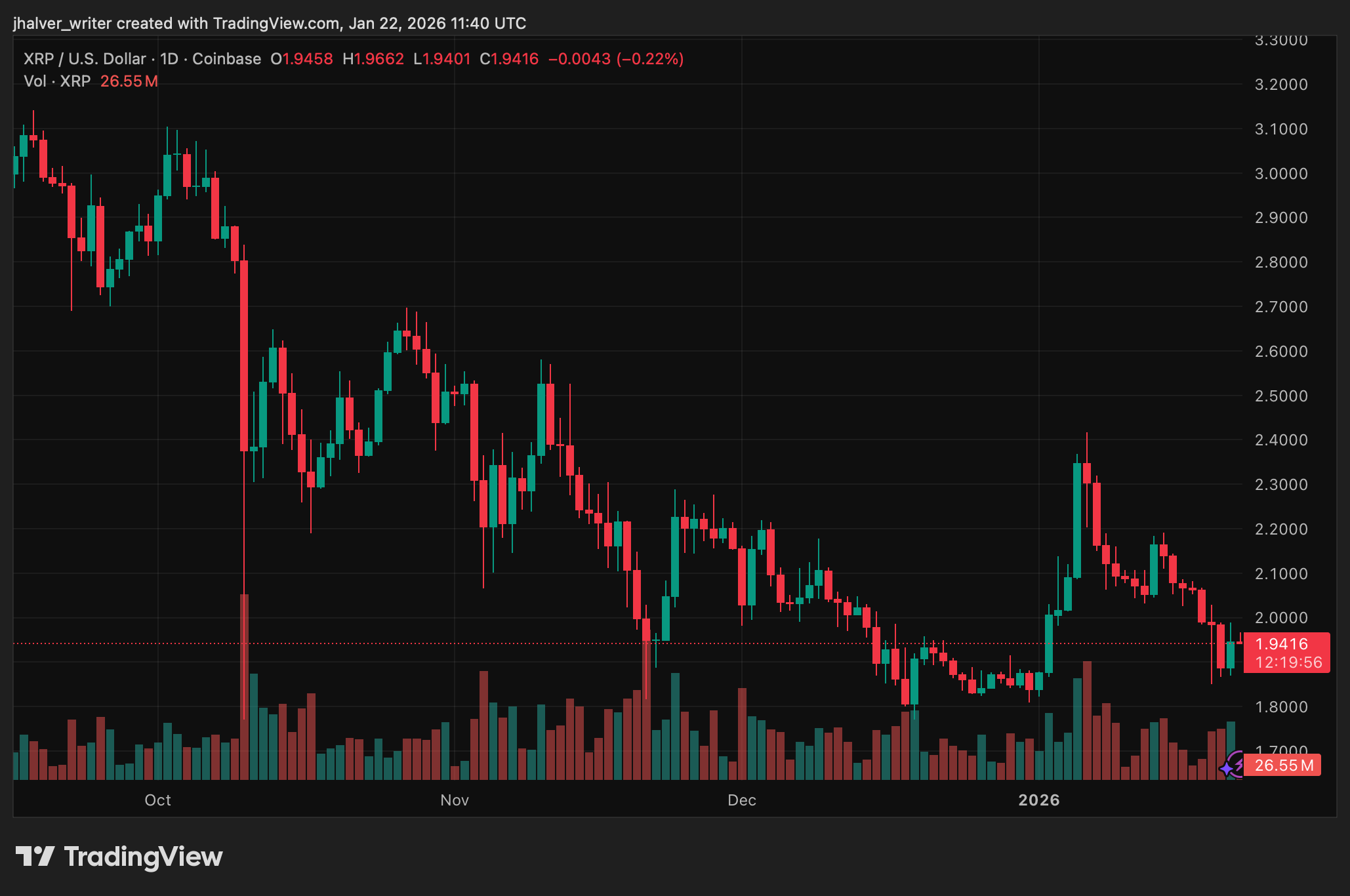1350x896 pixels.
Task: Click the TradingView logo icon
Action: (35, 856)
